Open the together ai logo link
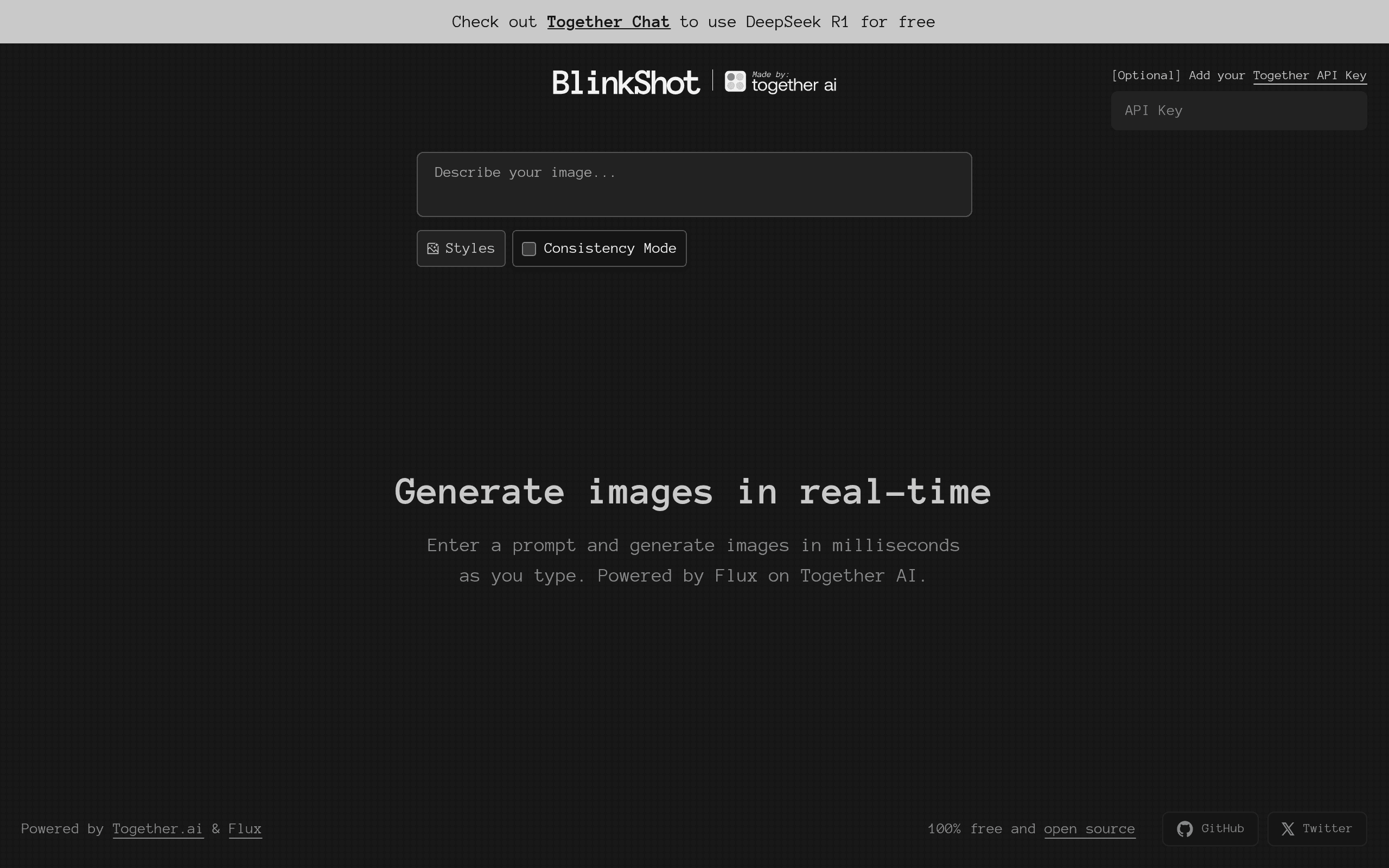 coord(781,82)
